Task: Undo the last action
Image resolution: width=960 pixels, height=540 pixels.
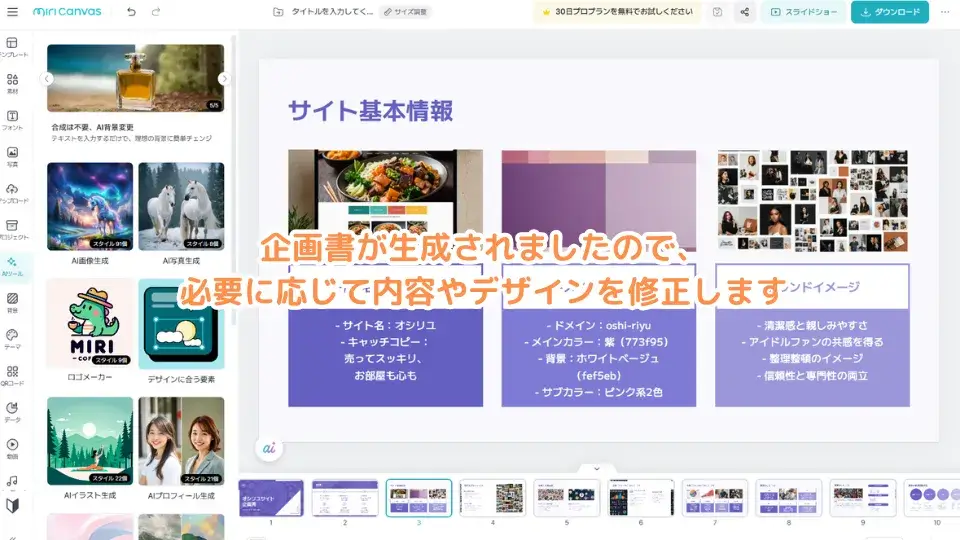Action: coord(131,12)
